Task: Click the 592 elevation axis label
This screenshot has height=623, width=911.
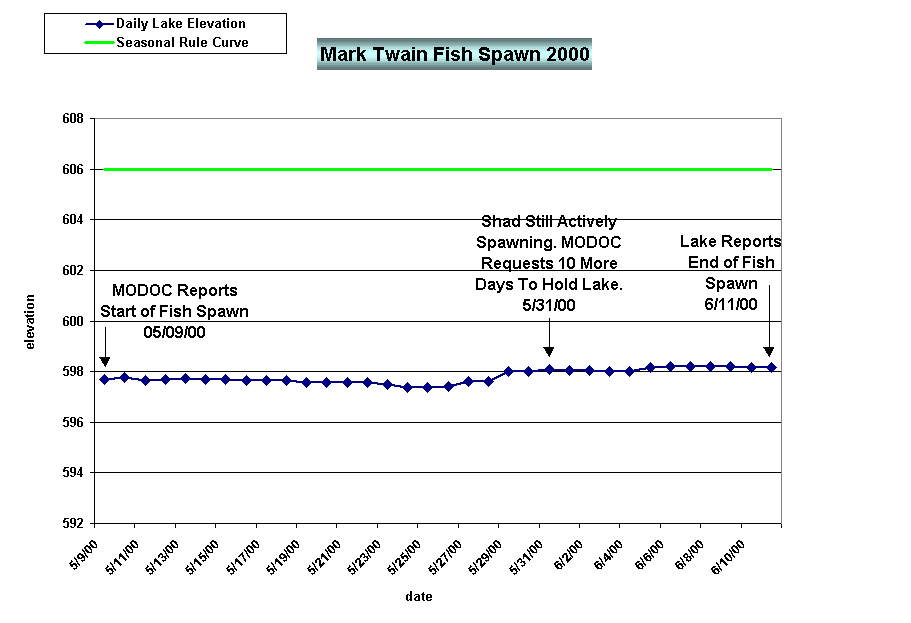Action: [73, 524]
